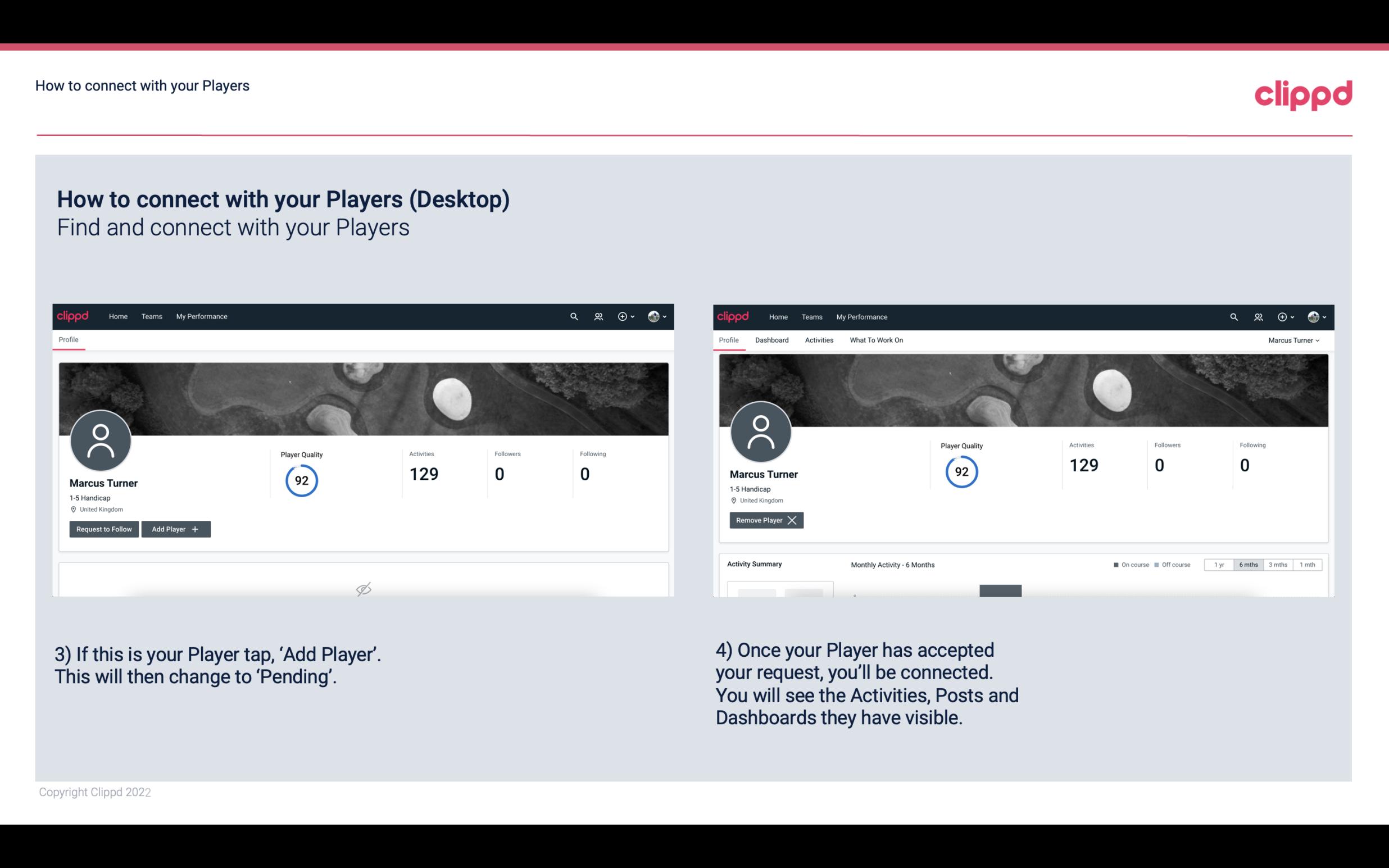Click the '3 mths' activity duration selector

1278,564
